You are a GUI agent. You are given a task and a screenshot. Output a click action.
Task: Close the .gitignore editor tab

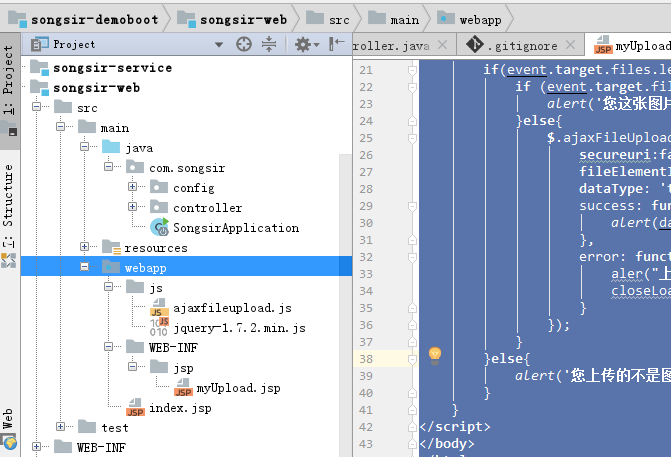tap(570, 45)
